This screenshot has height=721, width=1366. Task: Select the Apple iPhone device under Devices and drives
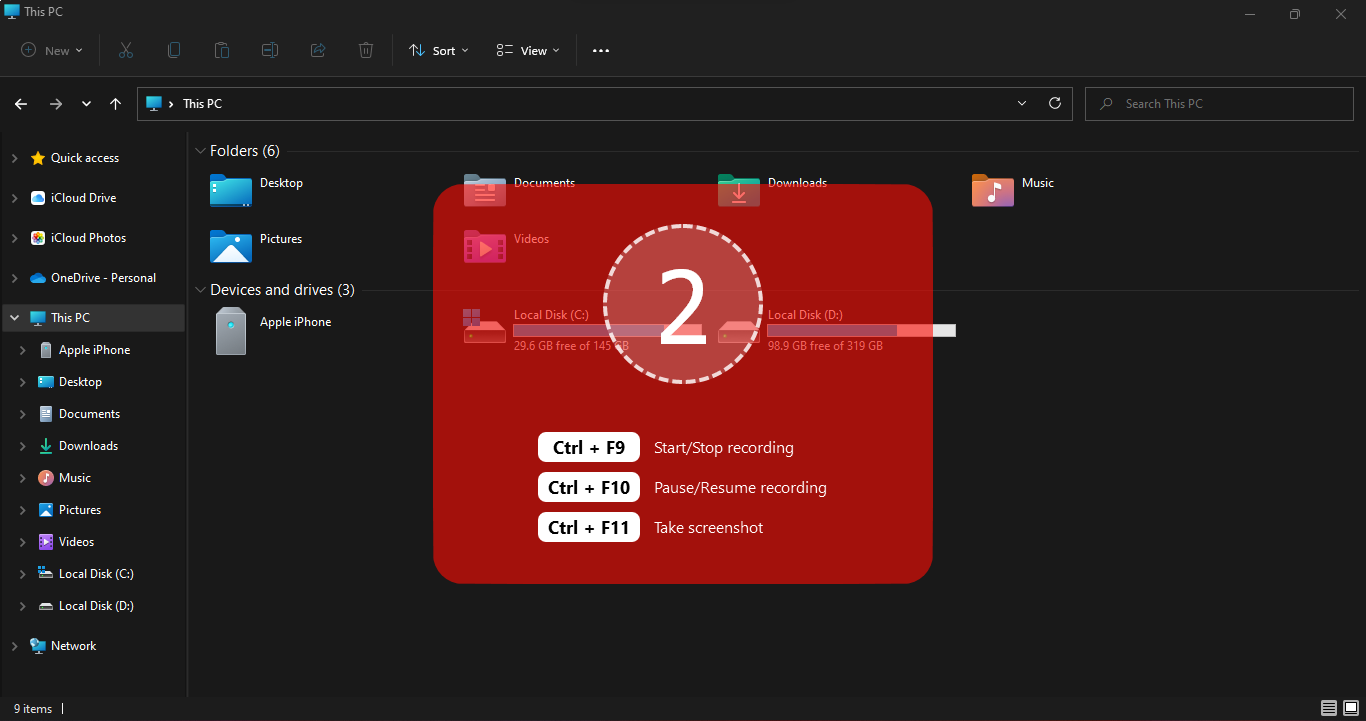(273, 331)
